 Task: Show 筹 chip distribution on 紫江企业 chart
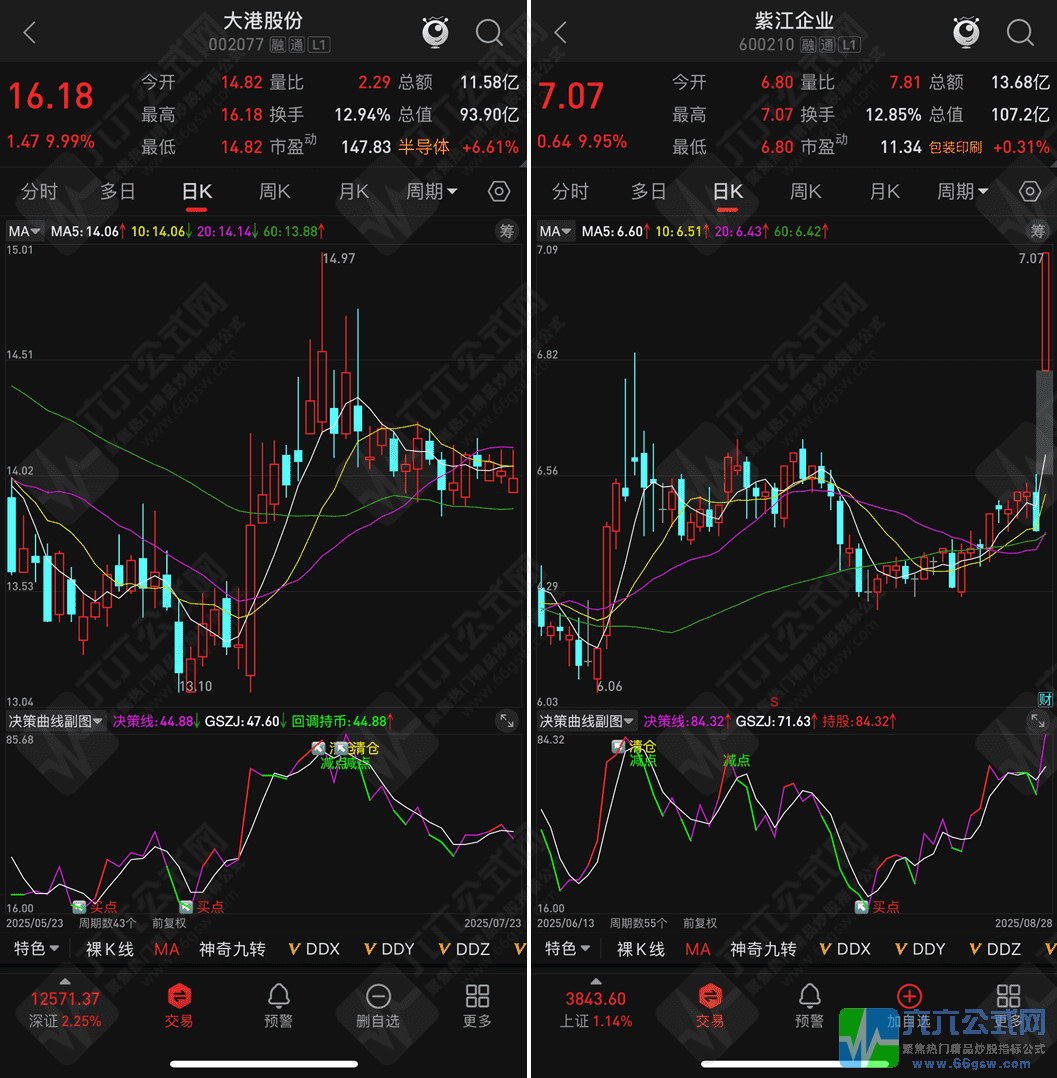coord(1038,231)
